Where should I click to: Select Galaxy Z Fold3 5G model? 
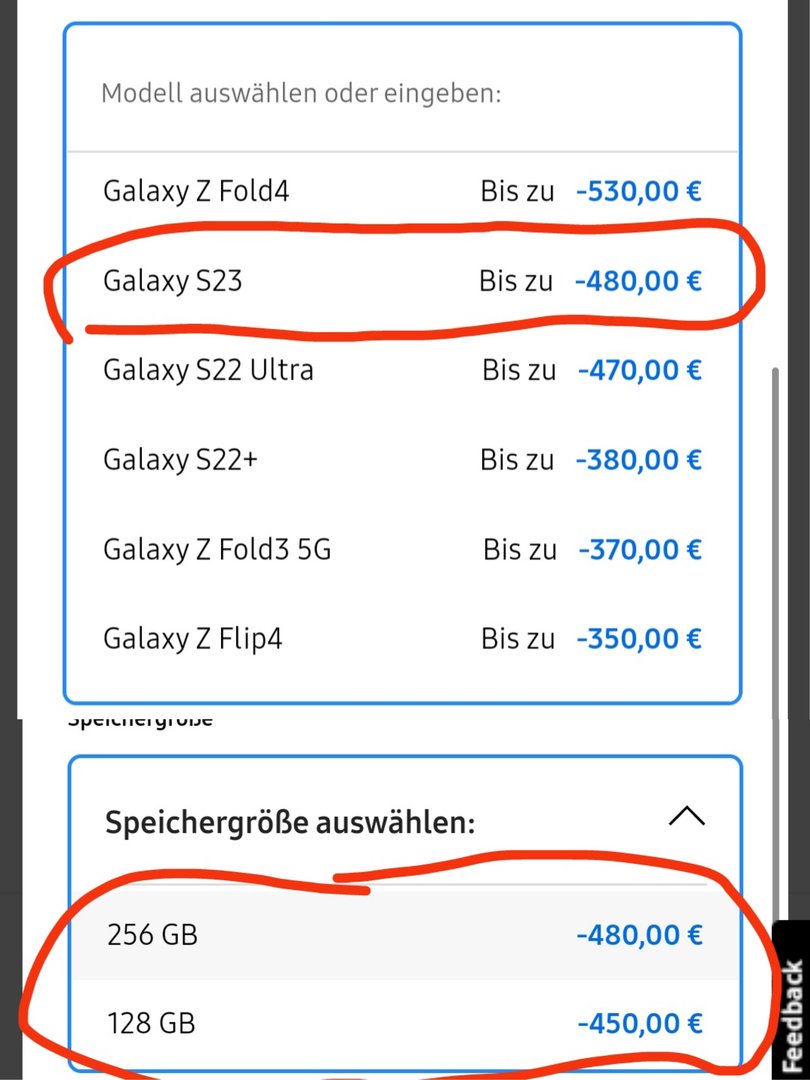coord(217,549)
